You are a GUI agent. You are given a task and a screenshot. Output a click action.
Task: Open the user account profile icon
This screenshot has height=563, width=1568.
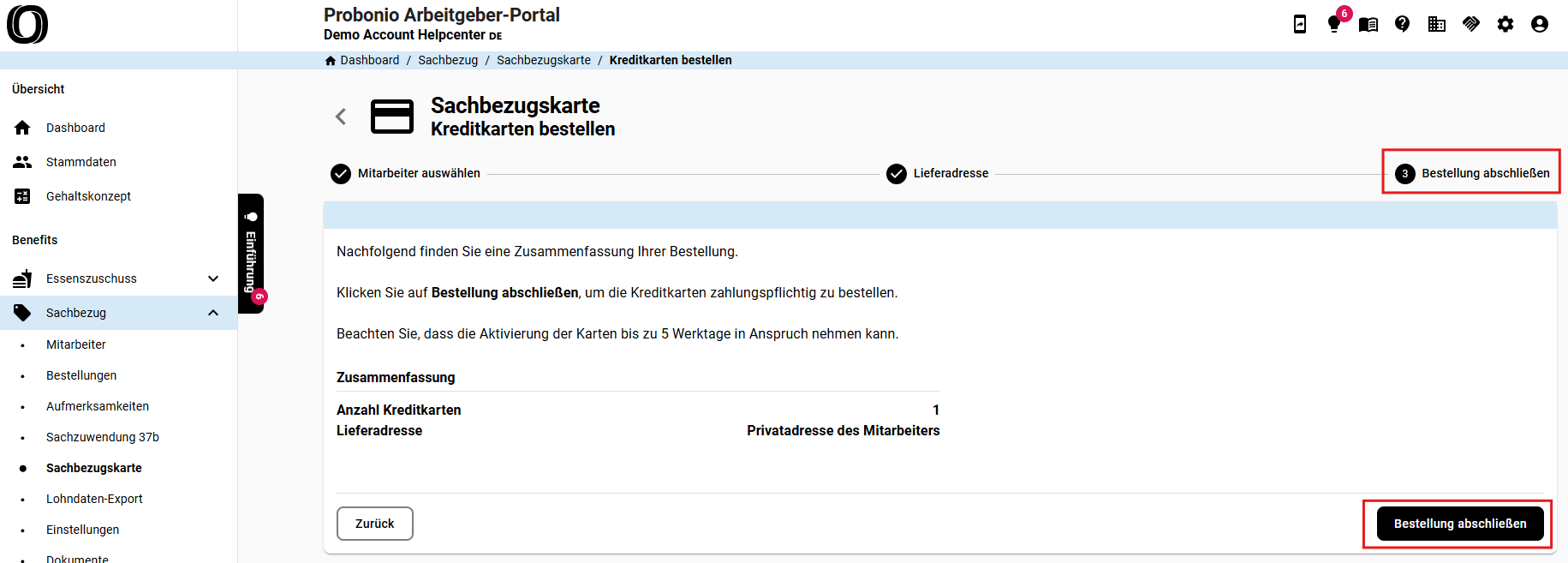[1540, 24]
